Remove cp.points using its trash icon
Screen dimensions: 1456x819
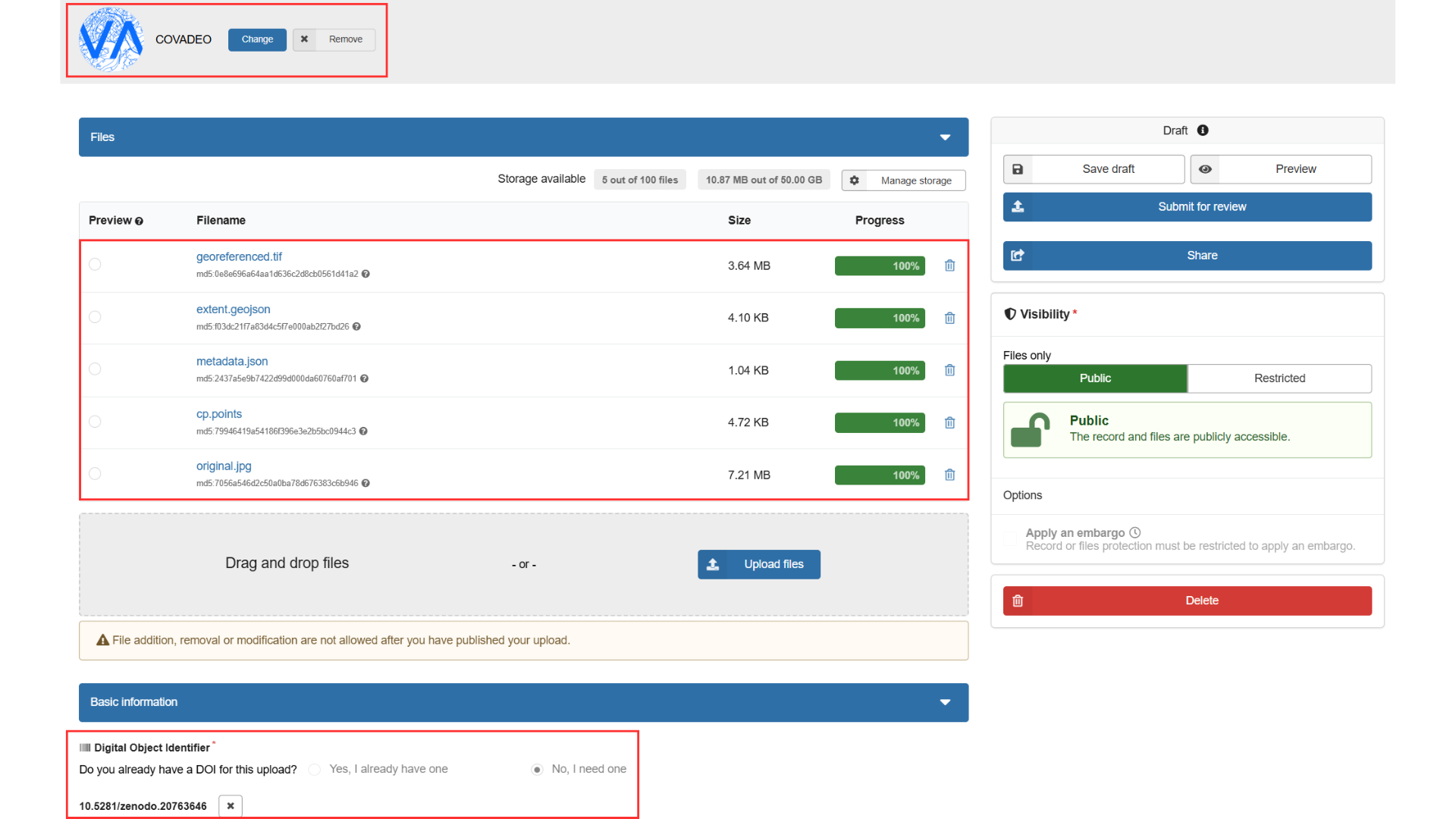tap(949, 422)
